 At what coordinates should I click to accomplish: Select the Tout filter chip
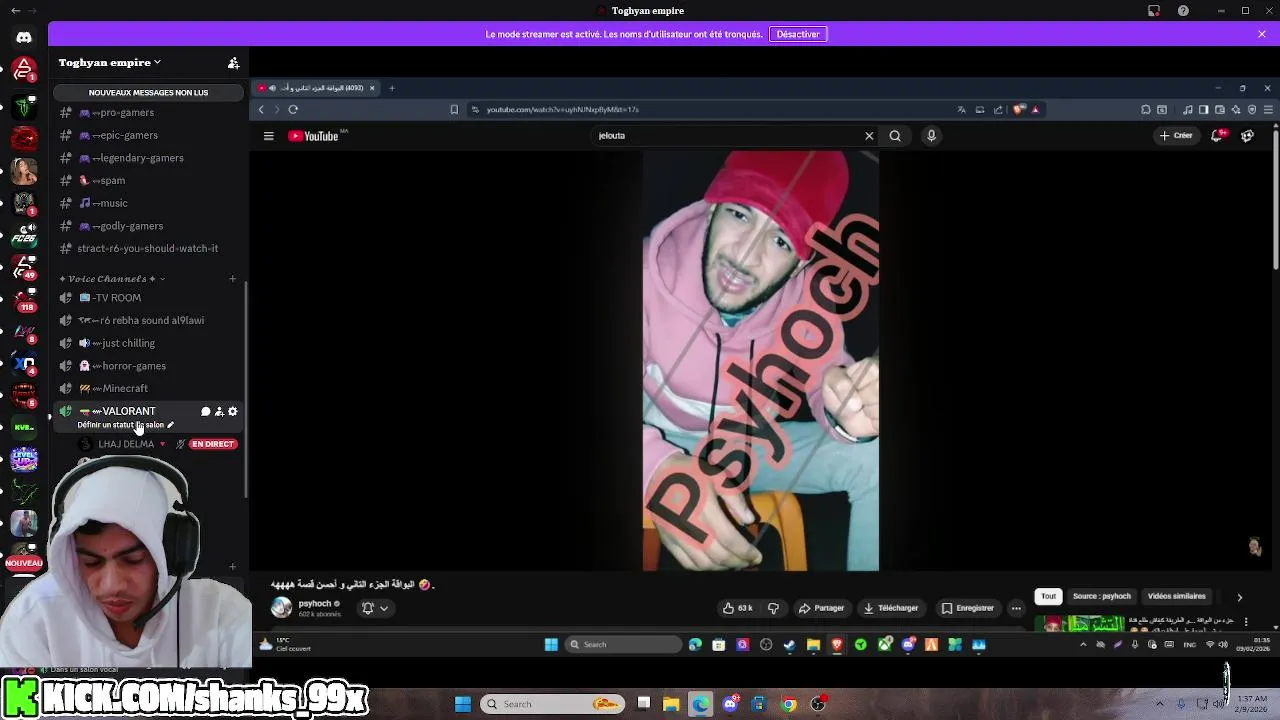pyautogui.click(x=1048, y=596)
